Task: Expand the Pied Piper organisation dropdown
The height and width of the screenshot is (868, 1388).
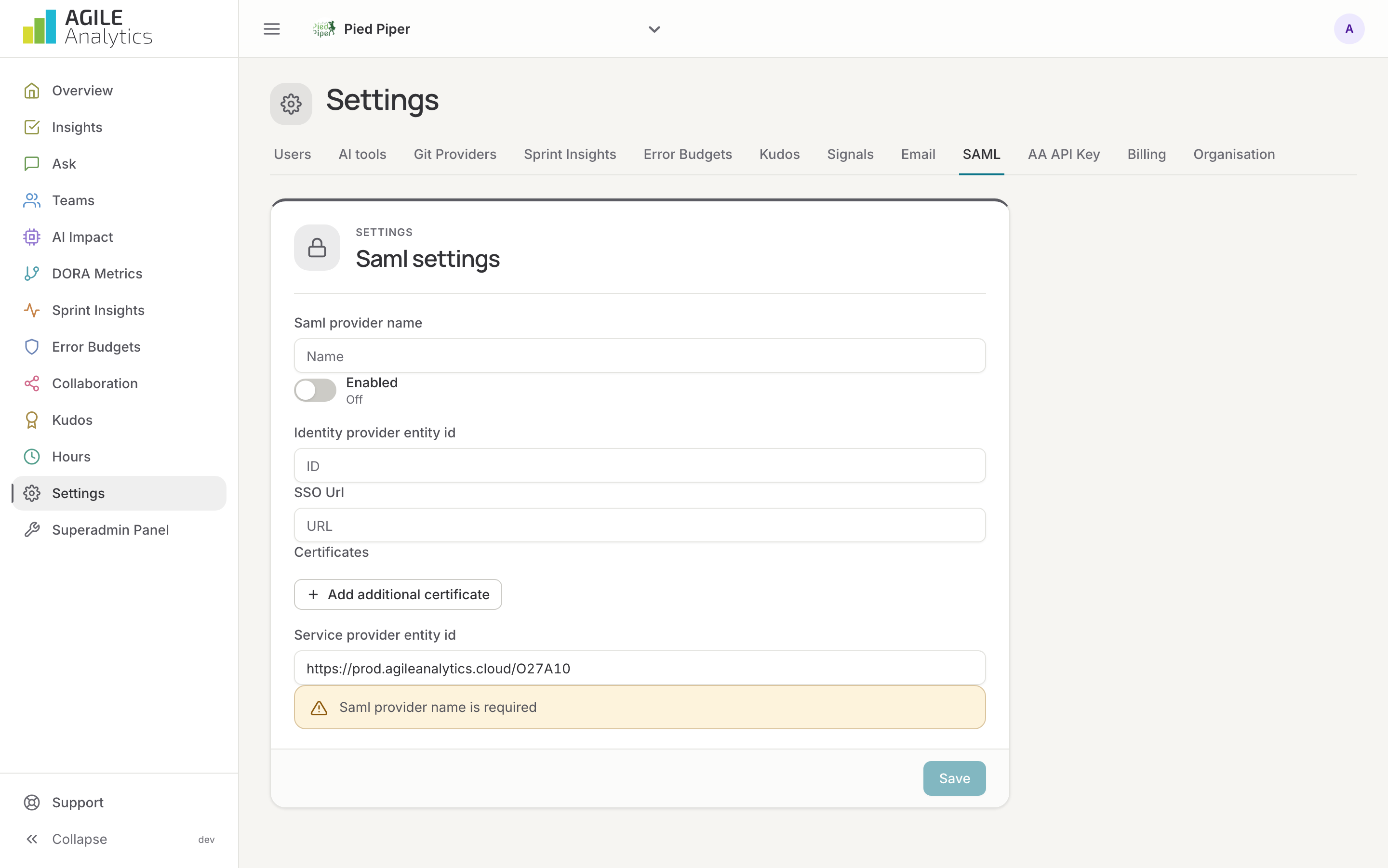Action: click(486, 29)
